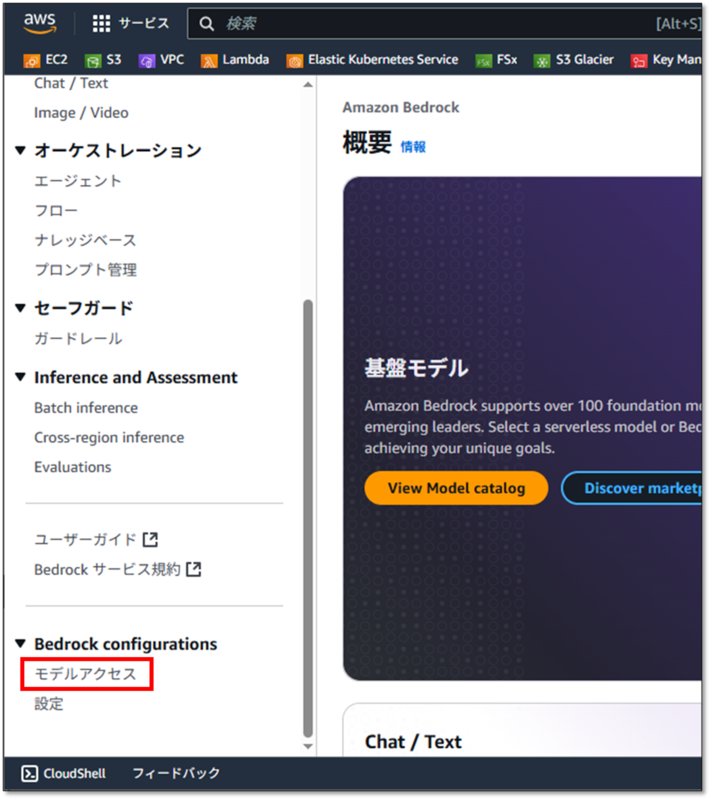711x800 pixels.
Task: Open Cross-region inference in sidebar
Action: coord(109,438)
